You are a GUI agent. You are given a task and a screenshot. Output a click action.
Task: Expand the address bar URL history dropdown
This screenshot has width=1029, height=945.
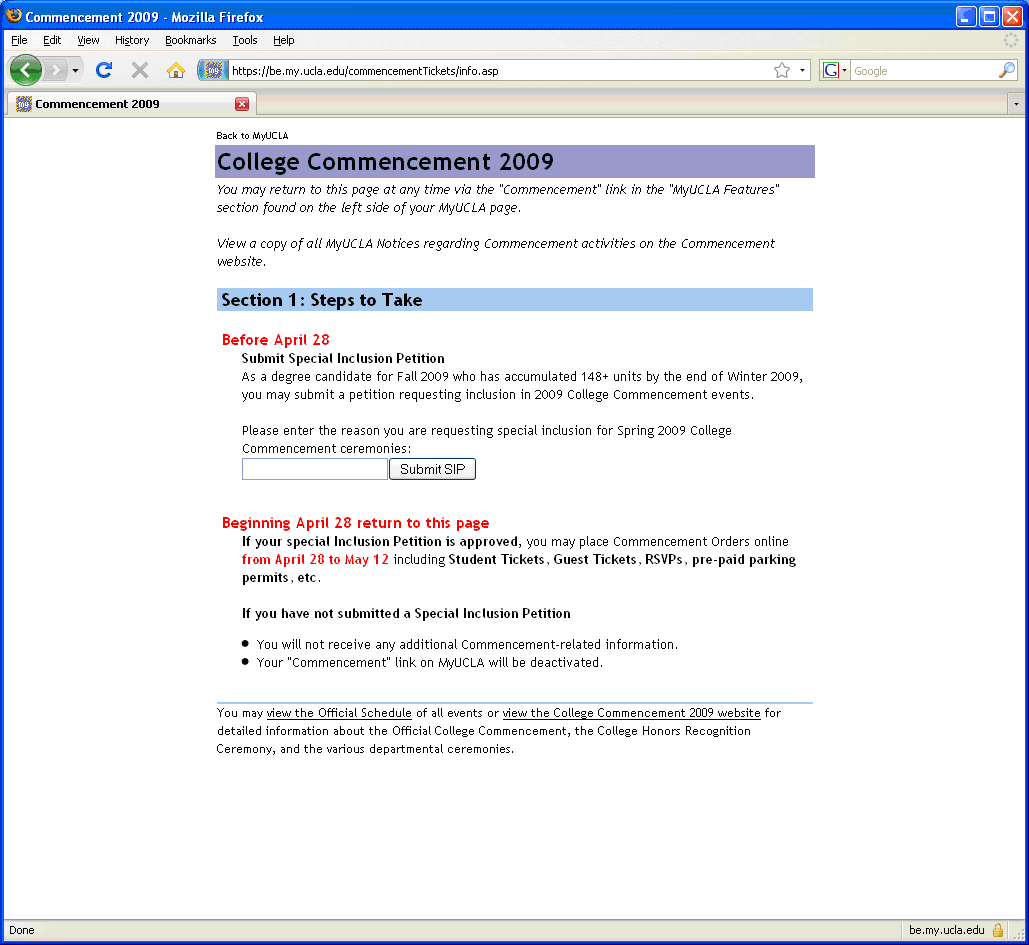click(802, 70)
